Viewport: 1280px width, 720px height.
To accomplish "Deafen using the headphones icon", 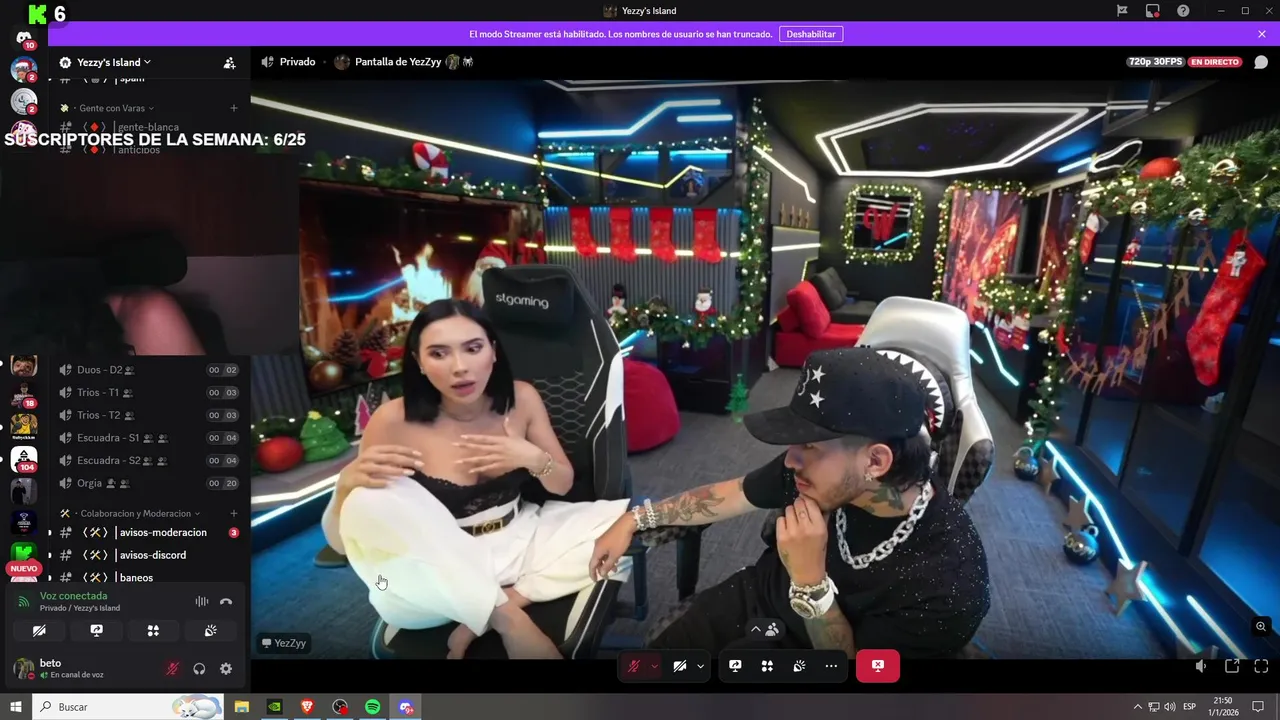I will (199, 669).
